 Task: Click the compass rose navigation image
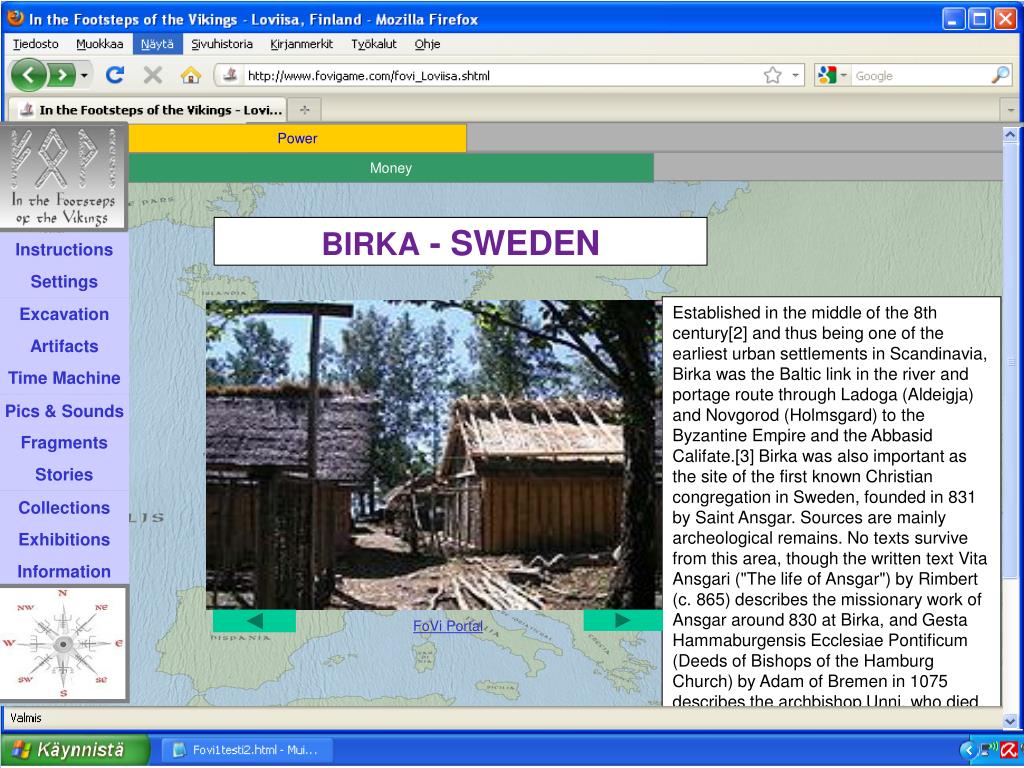pyautogui.click(x=63, y=643)
